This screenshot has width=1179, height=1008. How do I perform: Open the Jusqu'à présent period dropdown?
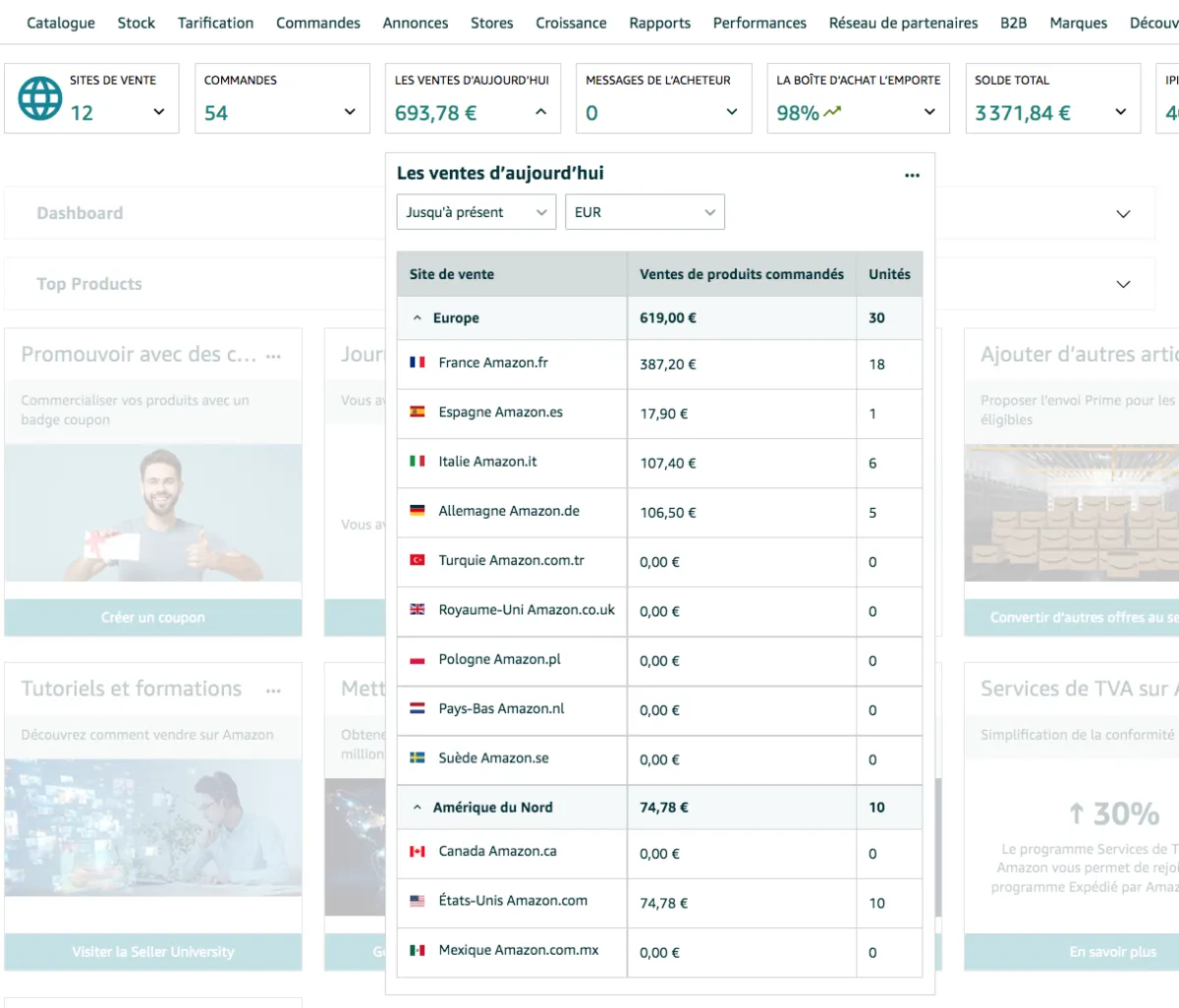point(477,212)
